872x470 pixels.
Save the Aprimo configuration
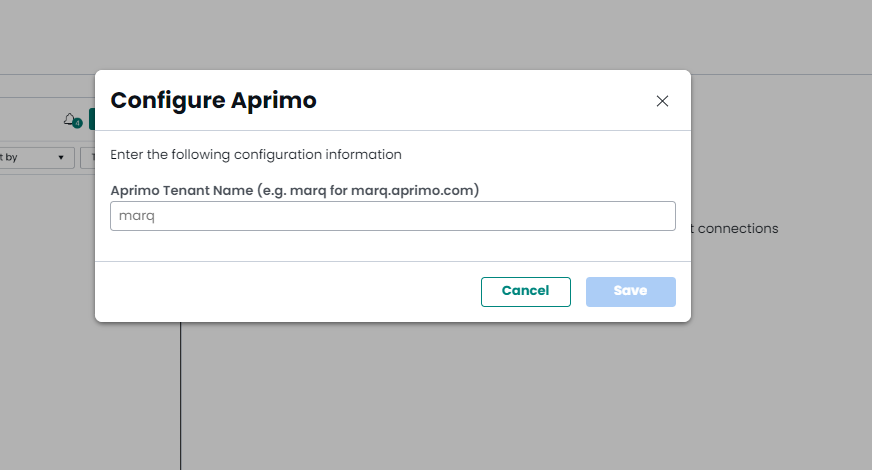click(631, 291)
